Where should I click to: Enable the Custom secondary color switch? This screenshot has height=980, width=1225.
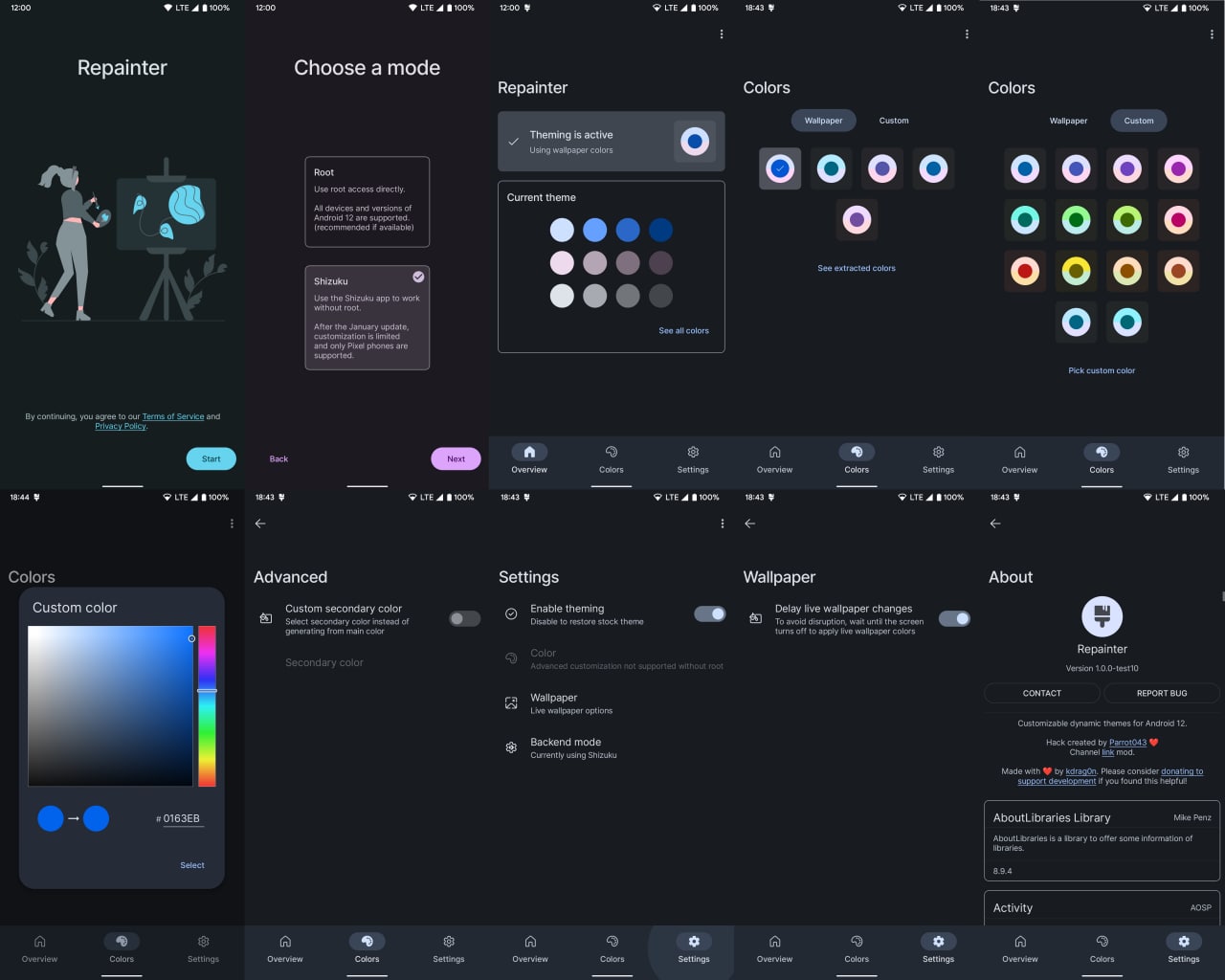465,619
